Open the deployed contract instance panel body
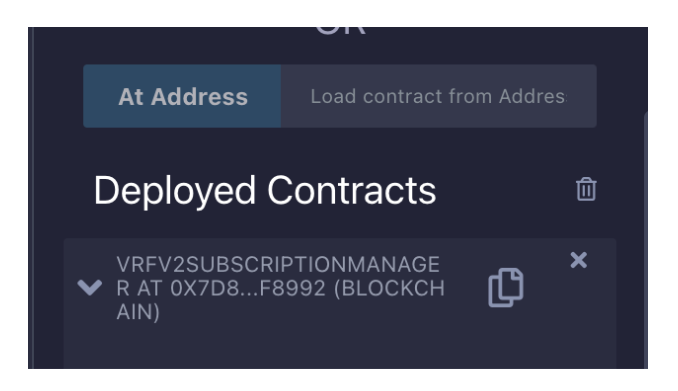 [x=340, y=303]
